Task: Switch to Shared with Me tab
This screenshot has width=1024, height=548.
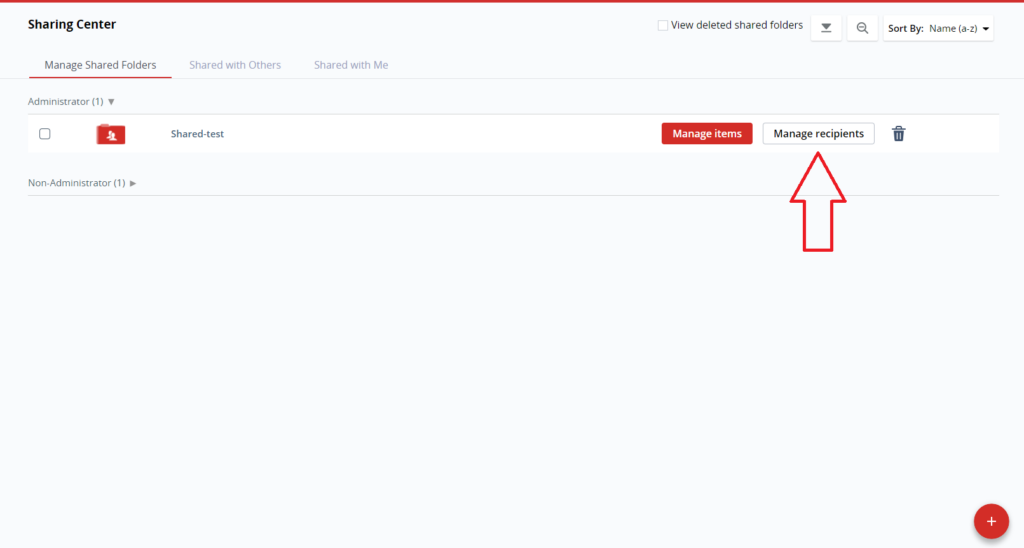Action: (351, 65)
